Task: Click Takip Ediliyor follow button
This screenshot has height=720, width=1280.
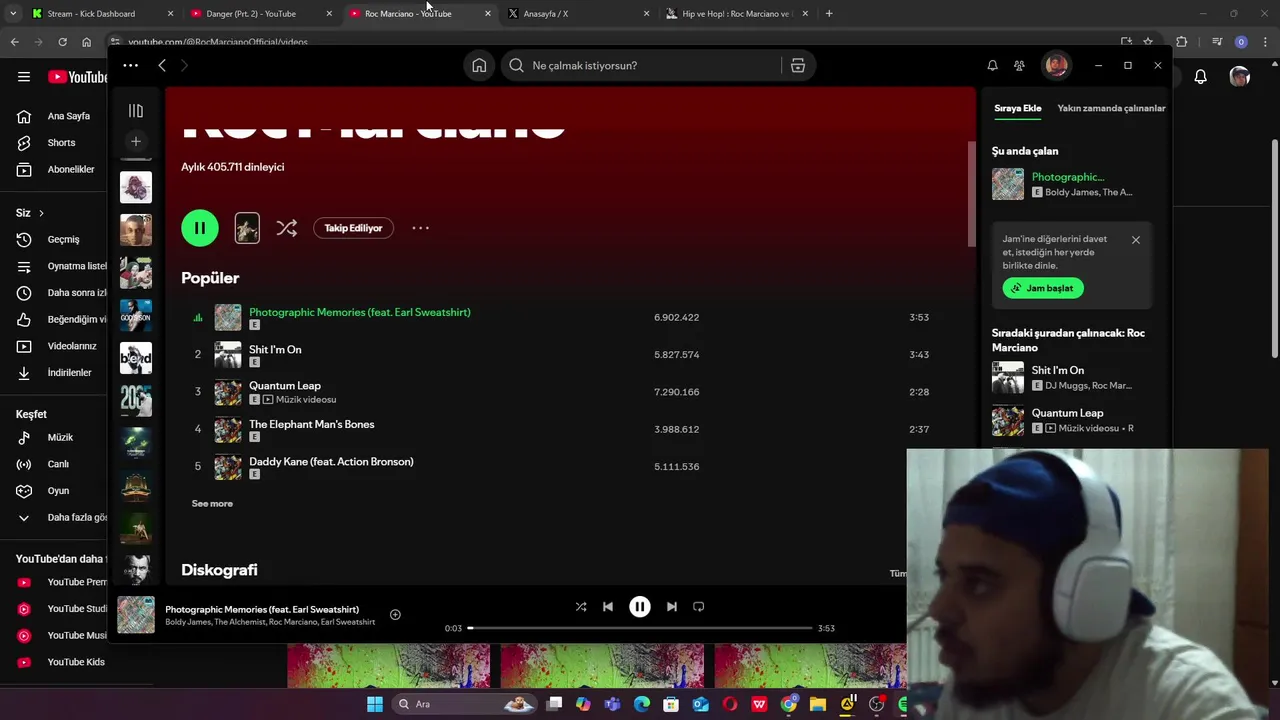Action: click(x=353, y=228)
